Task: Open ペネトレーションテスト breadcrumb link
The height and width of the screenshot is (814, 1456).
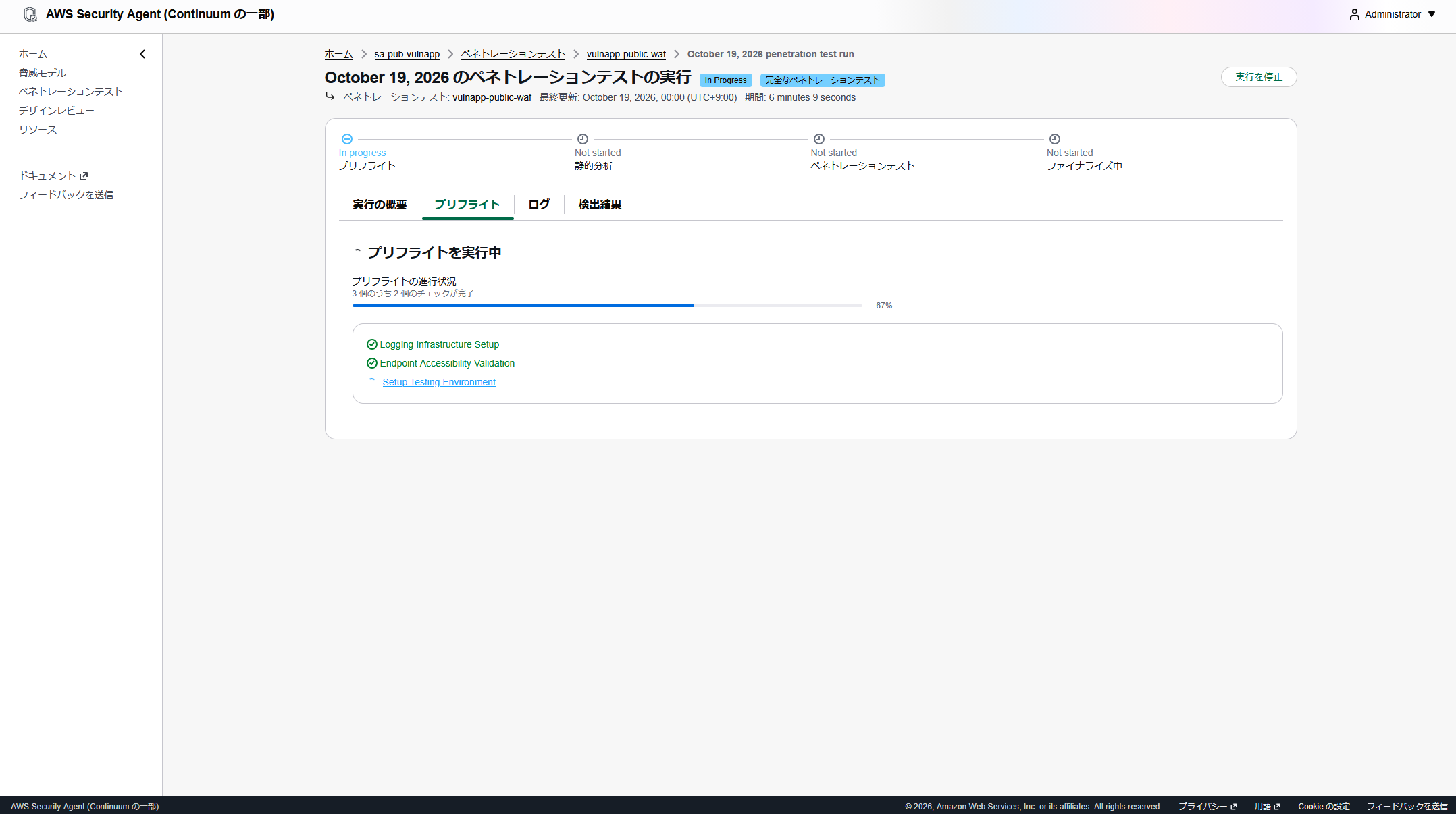Action: click(x=513, y=54)
